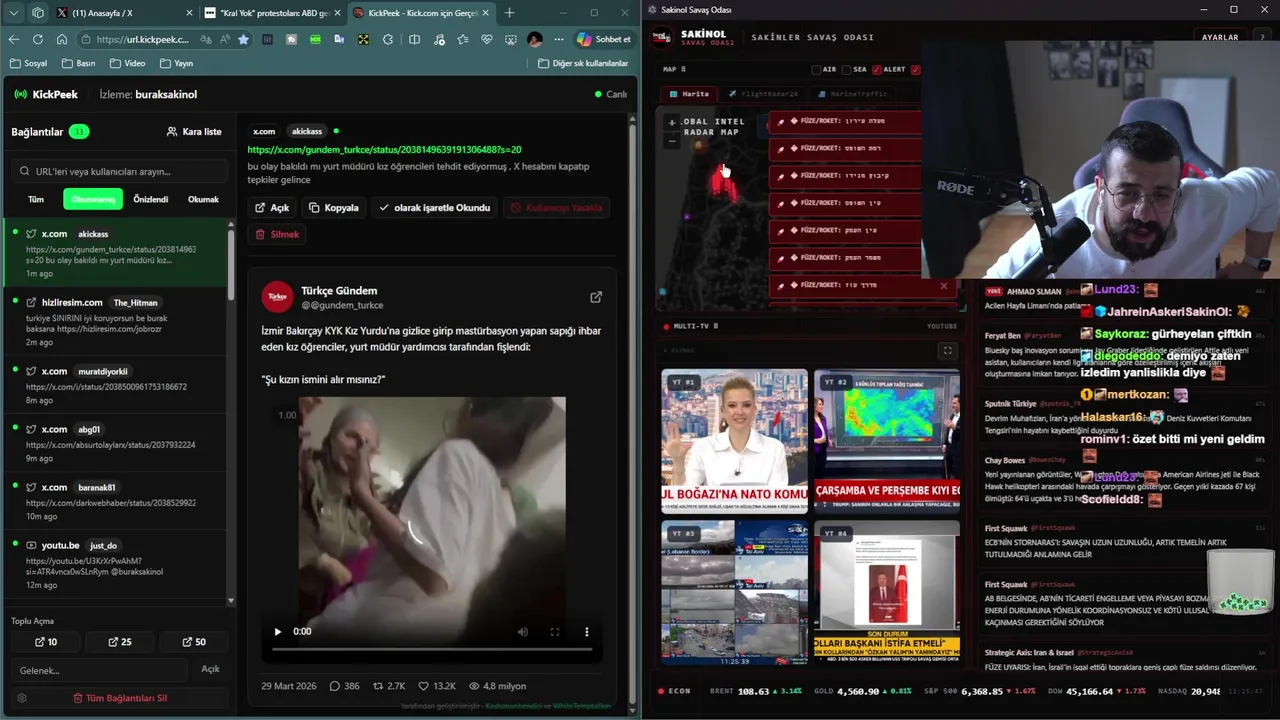Open KickPeek settings gear icon
Viewport: 1280px width, 720px height.
(22, 698)
